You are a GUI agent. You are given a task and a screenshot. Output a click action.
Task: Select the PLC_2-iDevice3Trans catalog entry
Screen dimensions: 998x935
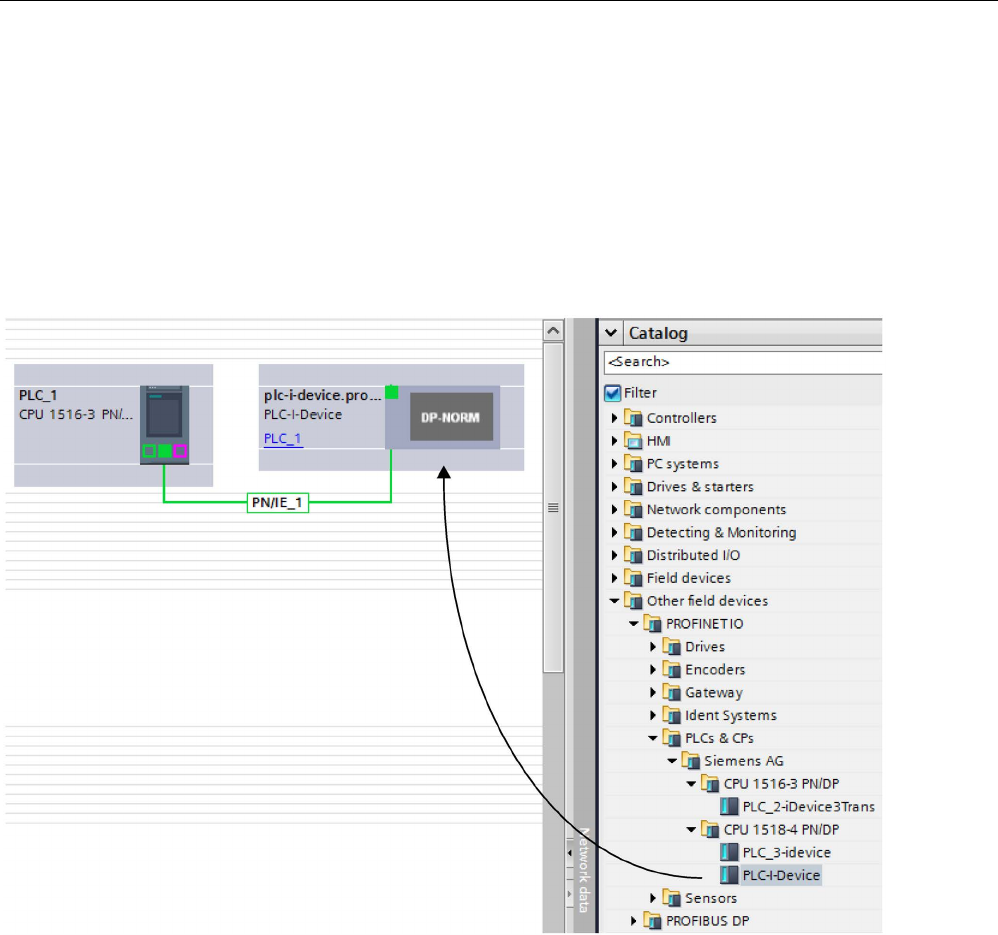(x=808, y=807)
